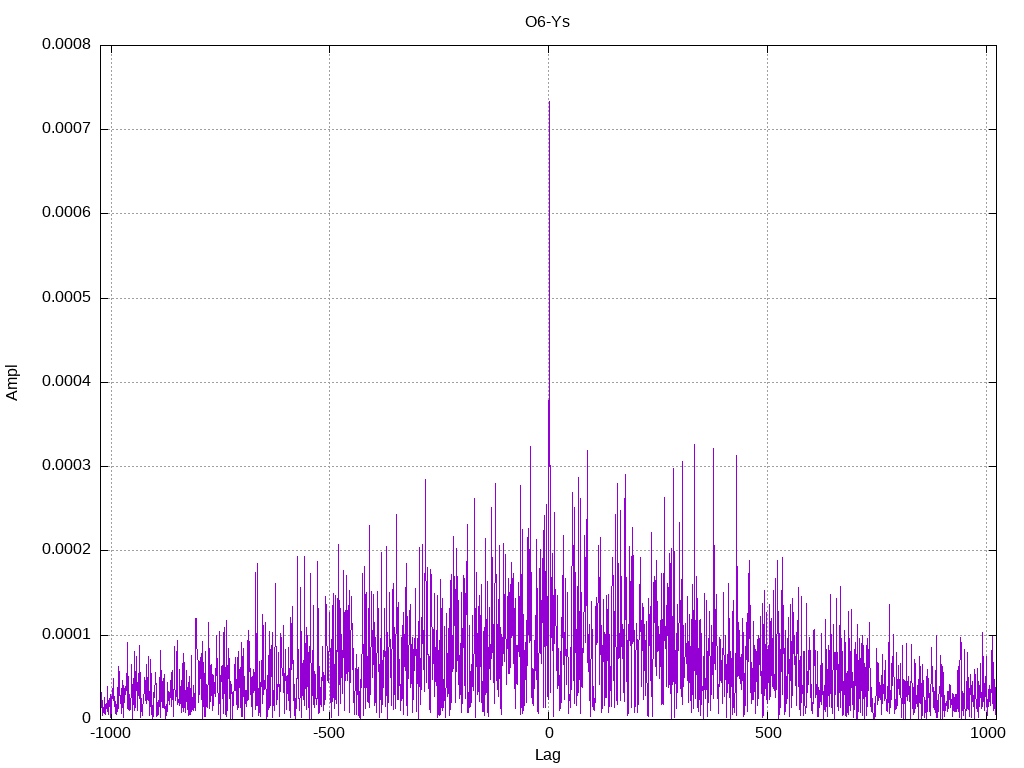The width and height of the screenshot is (1024, 768).
Task: Click the Y-axis tick value 0.0006
Action: [x=67, y=213]
